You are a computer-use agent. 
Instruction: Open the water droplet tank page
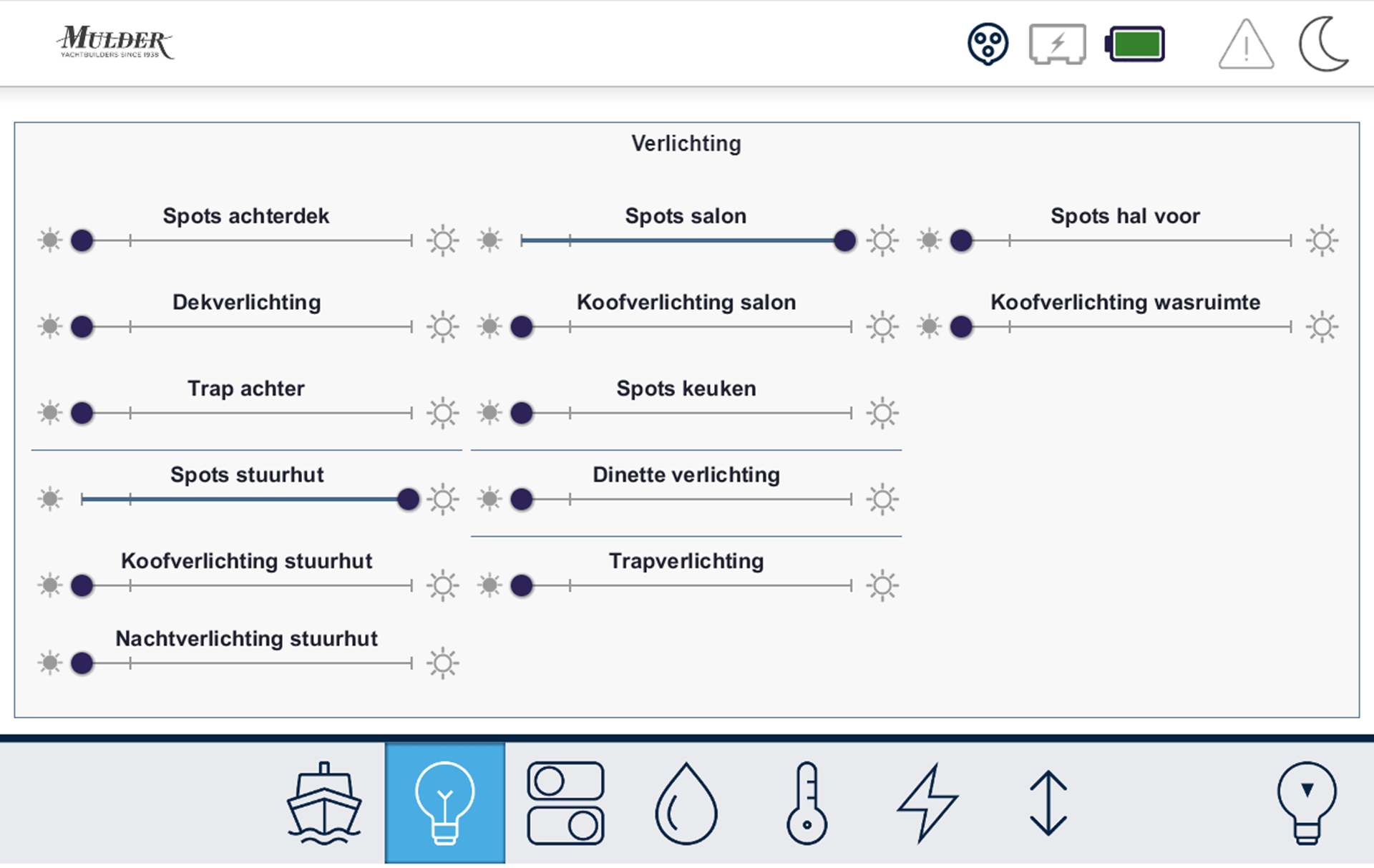(x=686, y=803)
